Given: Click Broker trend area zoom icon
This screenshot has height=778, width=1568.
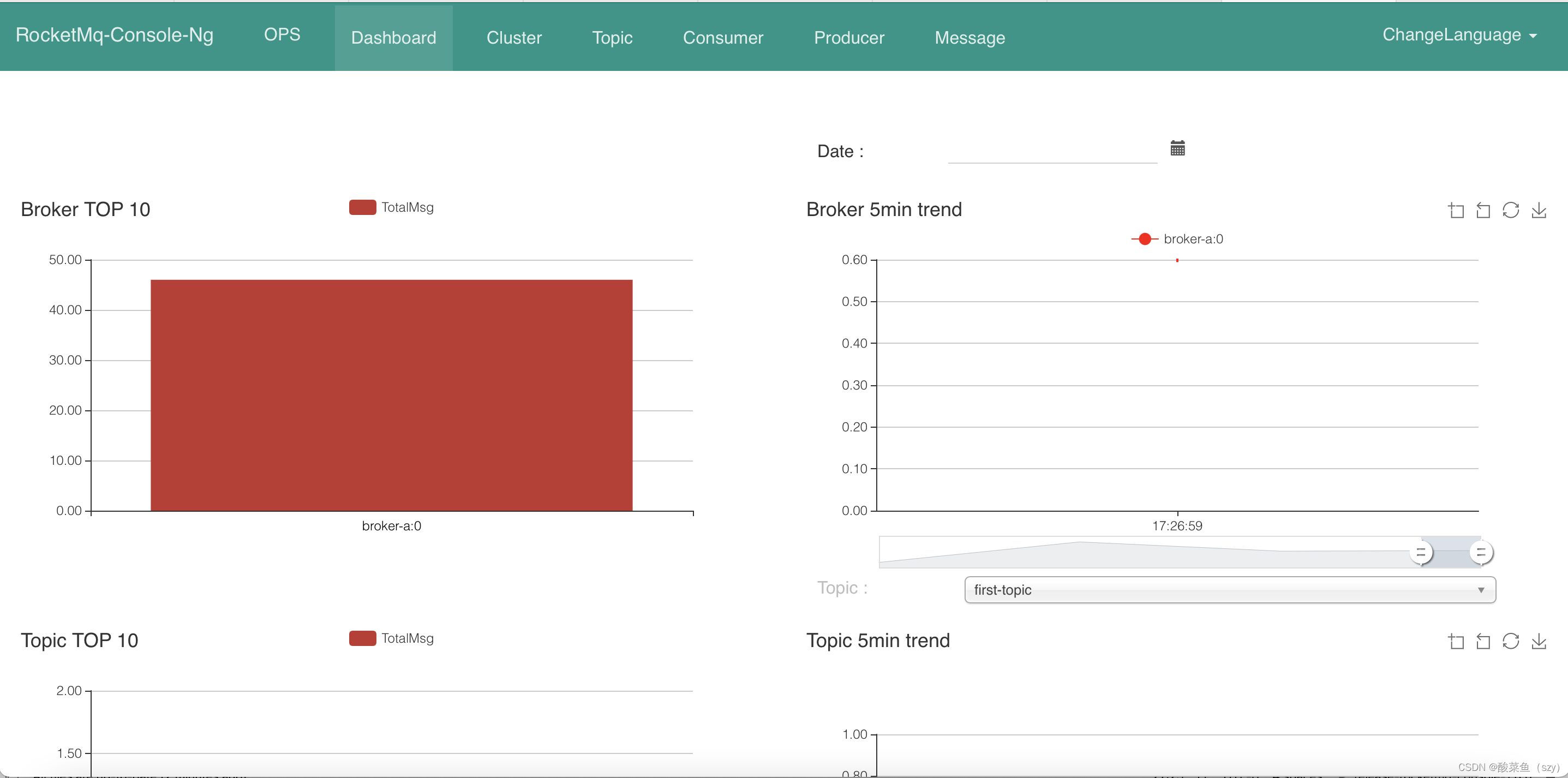Looking at the screenshot, I should pos(1456,211).
